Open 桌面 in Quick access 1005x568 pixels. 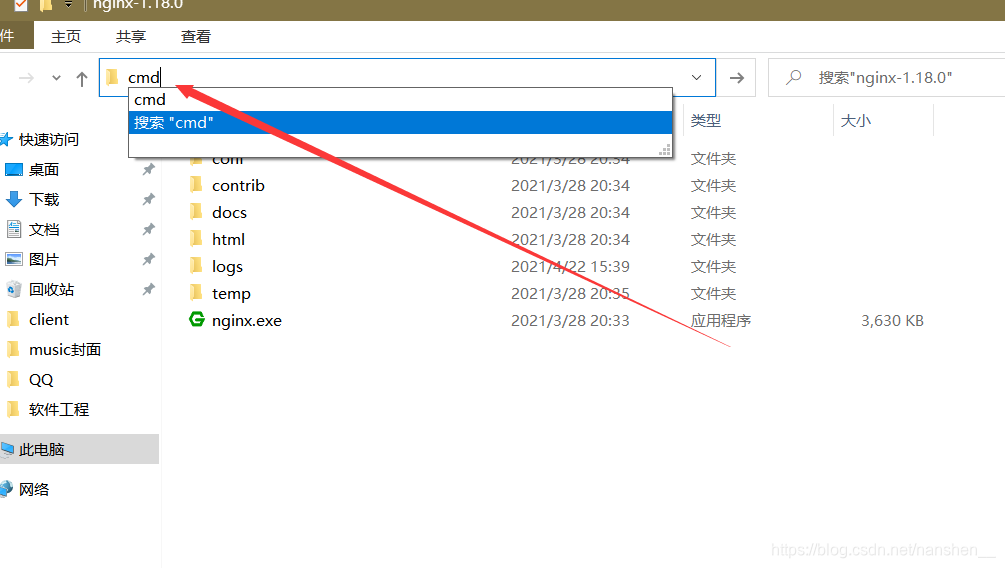pyautogui.click(x=44, y=169)
